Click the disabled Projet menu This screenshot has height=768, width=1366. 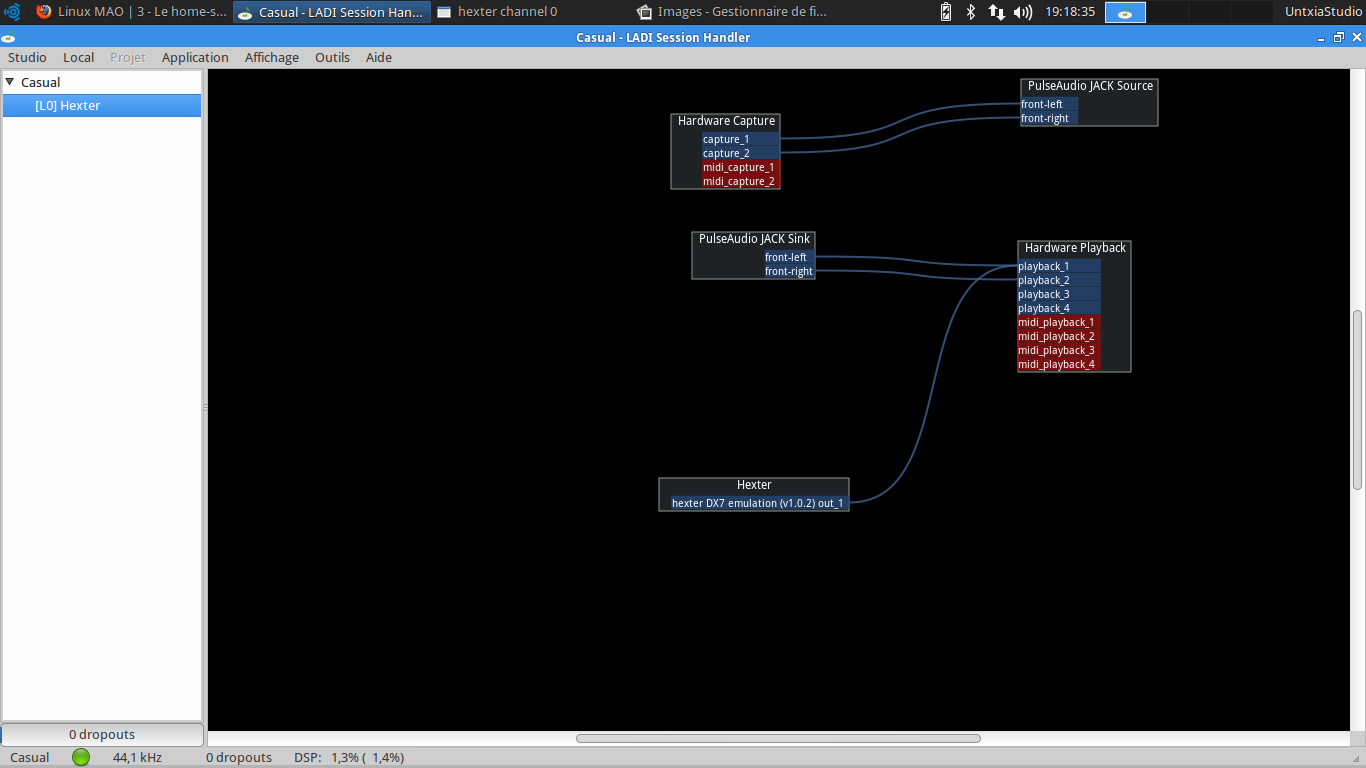click(x=128, y=57)
